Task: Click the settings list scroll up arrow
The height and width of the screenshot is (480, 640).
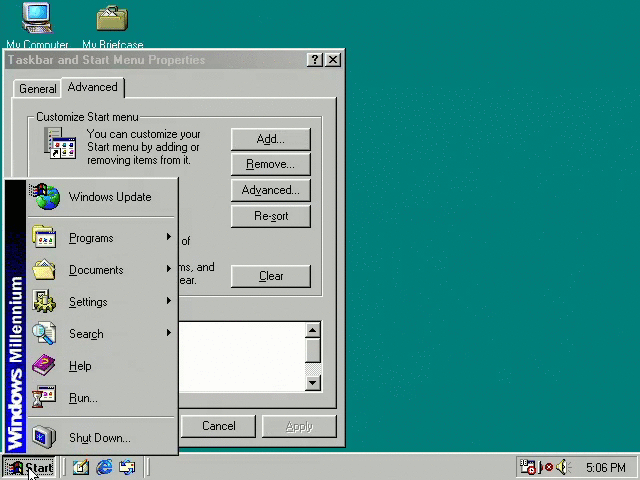Action: pyautogui.click(x=313, y=330)
